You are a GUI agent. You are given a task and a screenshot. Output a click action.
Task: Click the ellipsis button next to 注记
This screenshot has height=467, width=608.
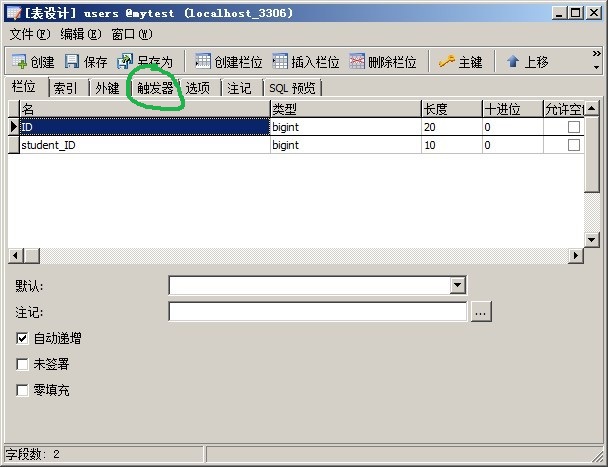coord(481,312)
